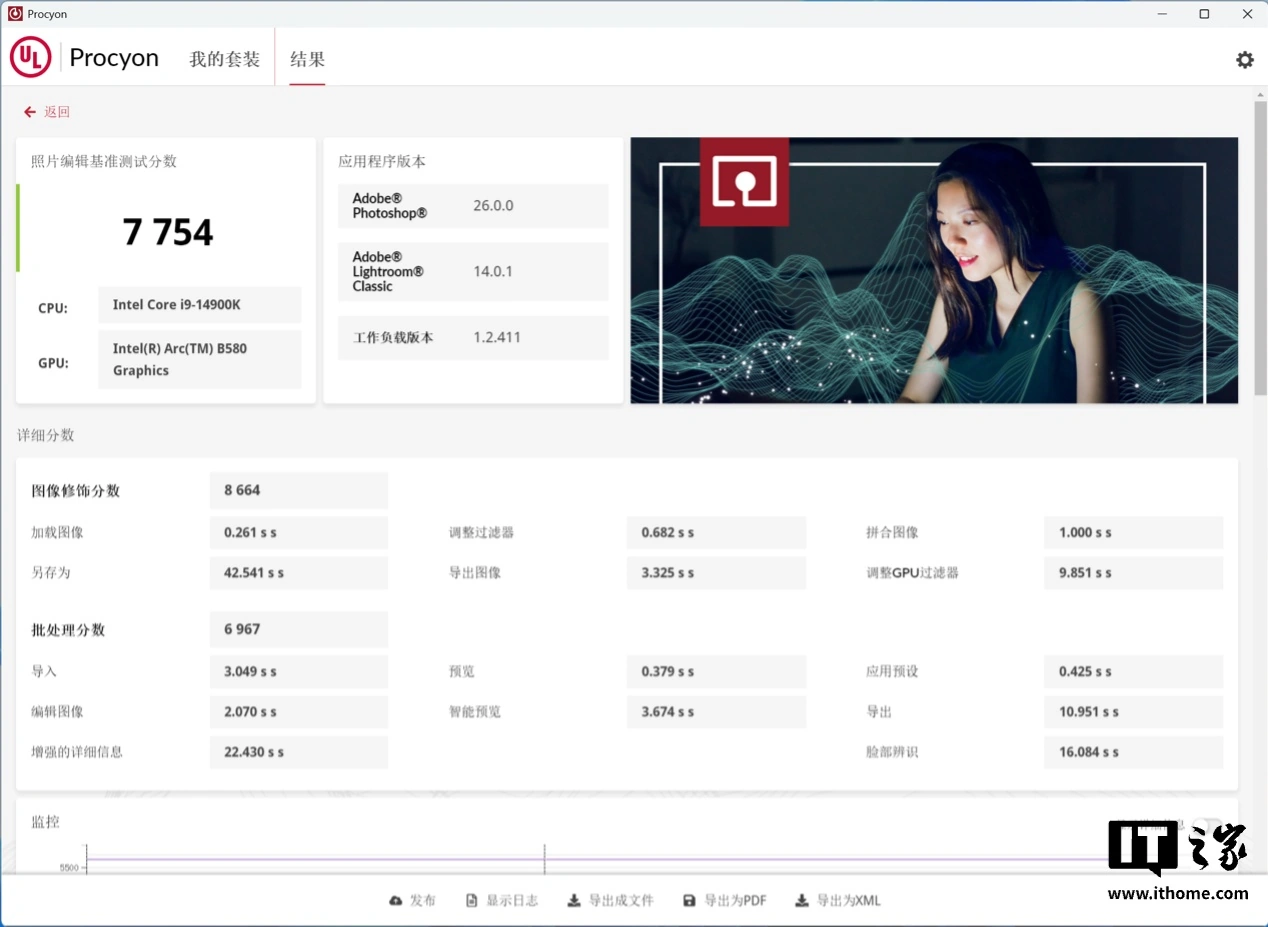
Task: Open settings via the gear icon
Action: [1244, 60]
